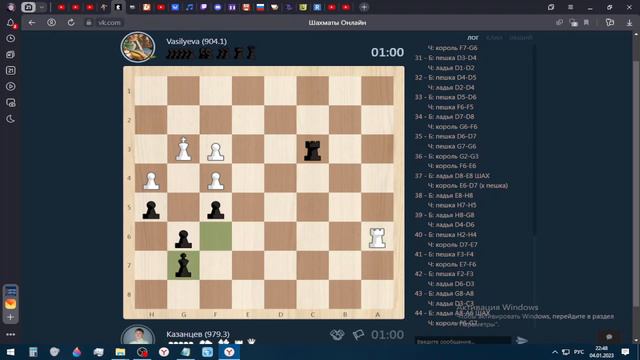The width and height of the screenshot is (640, 360).
Task: Reload the vk.com page
Action: 71,22
